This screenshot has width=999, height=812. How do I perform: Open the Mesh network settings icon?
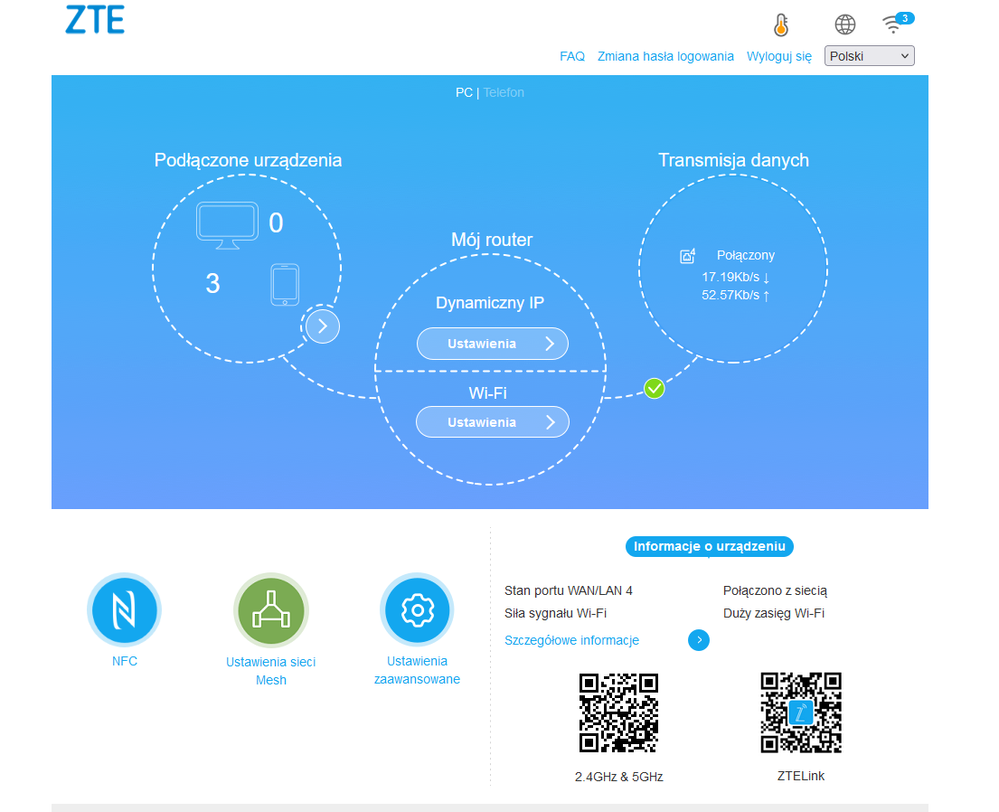coord(271,610)
